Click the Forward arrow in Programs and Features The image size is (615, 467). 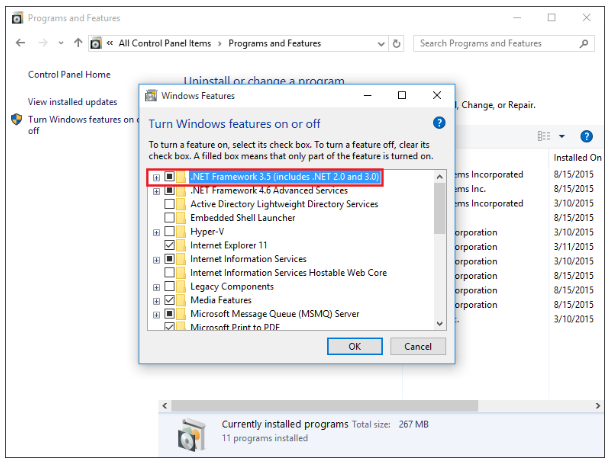pyautogui.click(x=43, y=43)
